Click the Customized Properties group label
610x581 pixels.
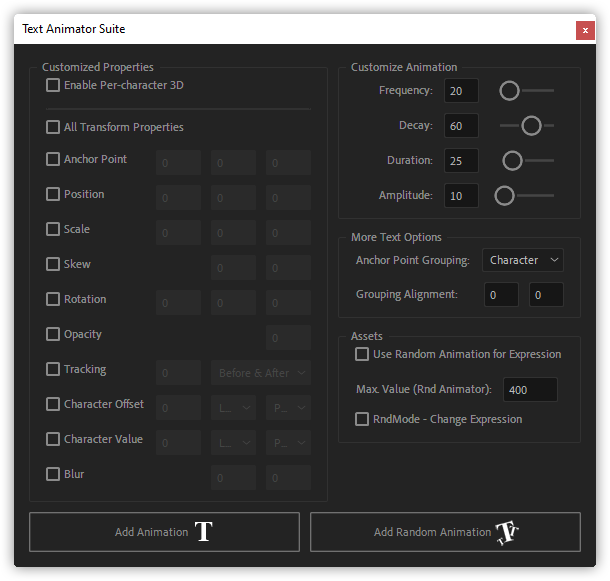(98, 67)
